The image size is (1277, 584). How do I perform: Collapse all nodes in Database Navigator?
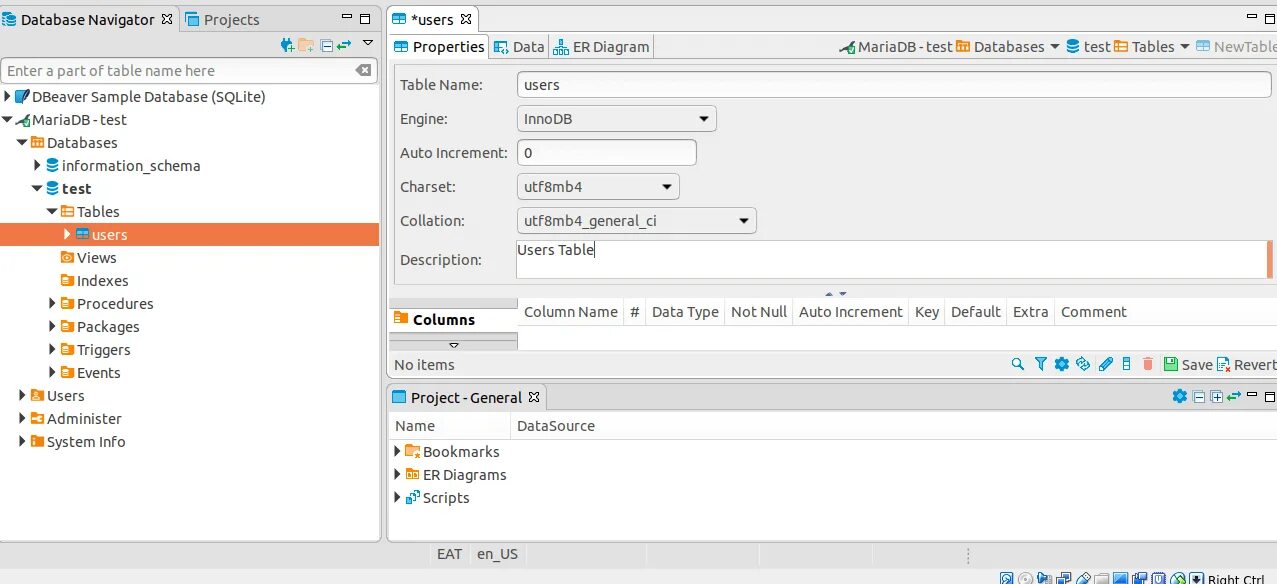[x=327, y=45]
